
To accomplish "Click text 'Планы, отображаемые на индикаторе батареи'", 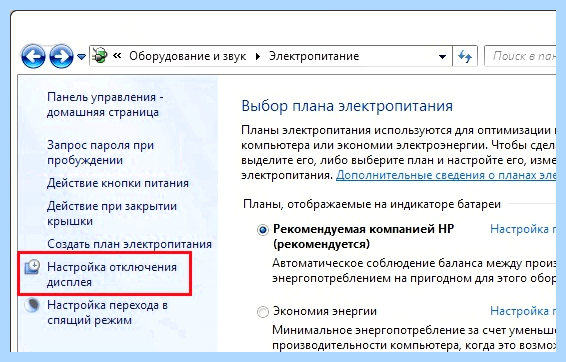I will [x=372, y=204].
